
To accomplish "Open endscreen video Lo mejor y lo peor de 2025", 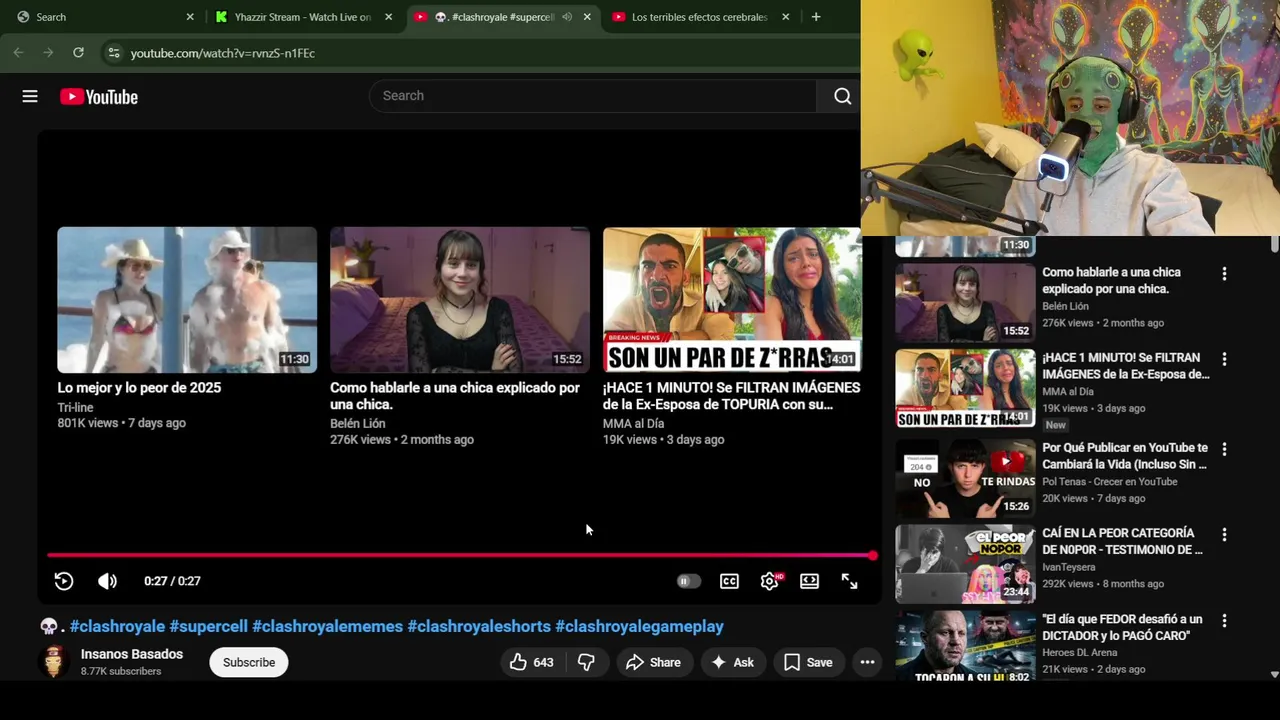I will point(187,300).
